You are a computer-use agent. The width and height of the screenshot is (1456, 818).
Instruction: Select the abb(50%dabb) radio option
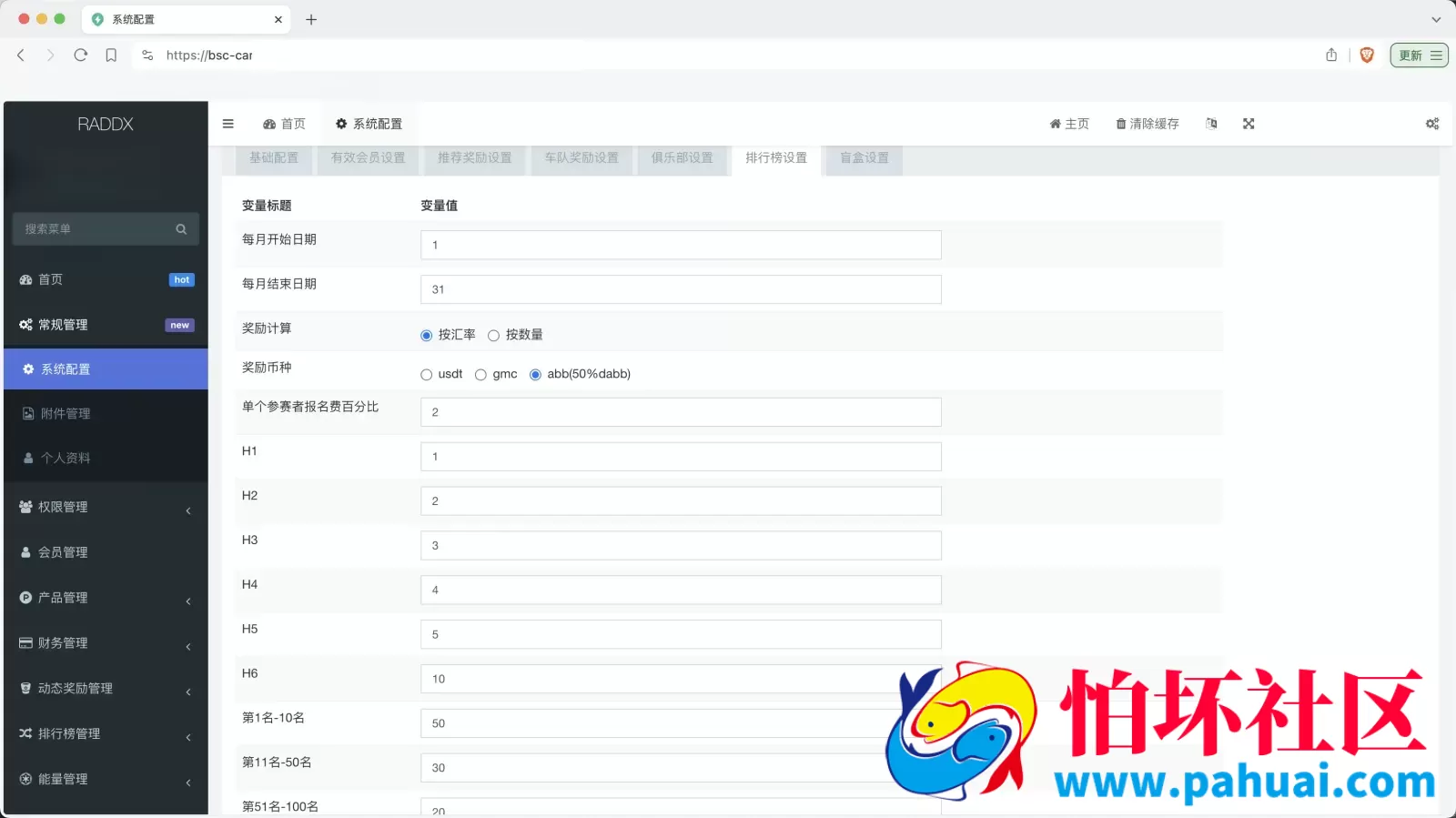coord(535,375)
